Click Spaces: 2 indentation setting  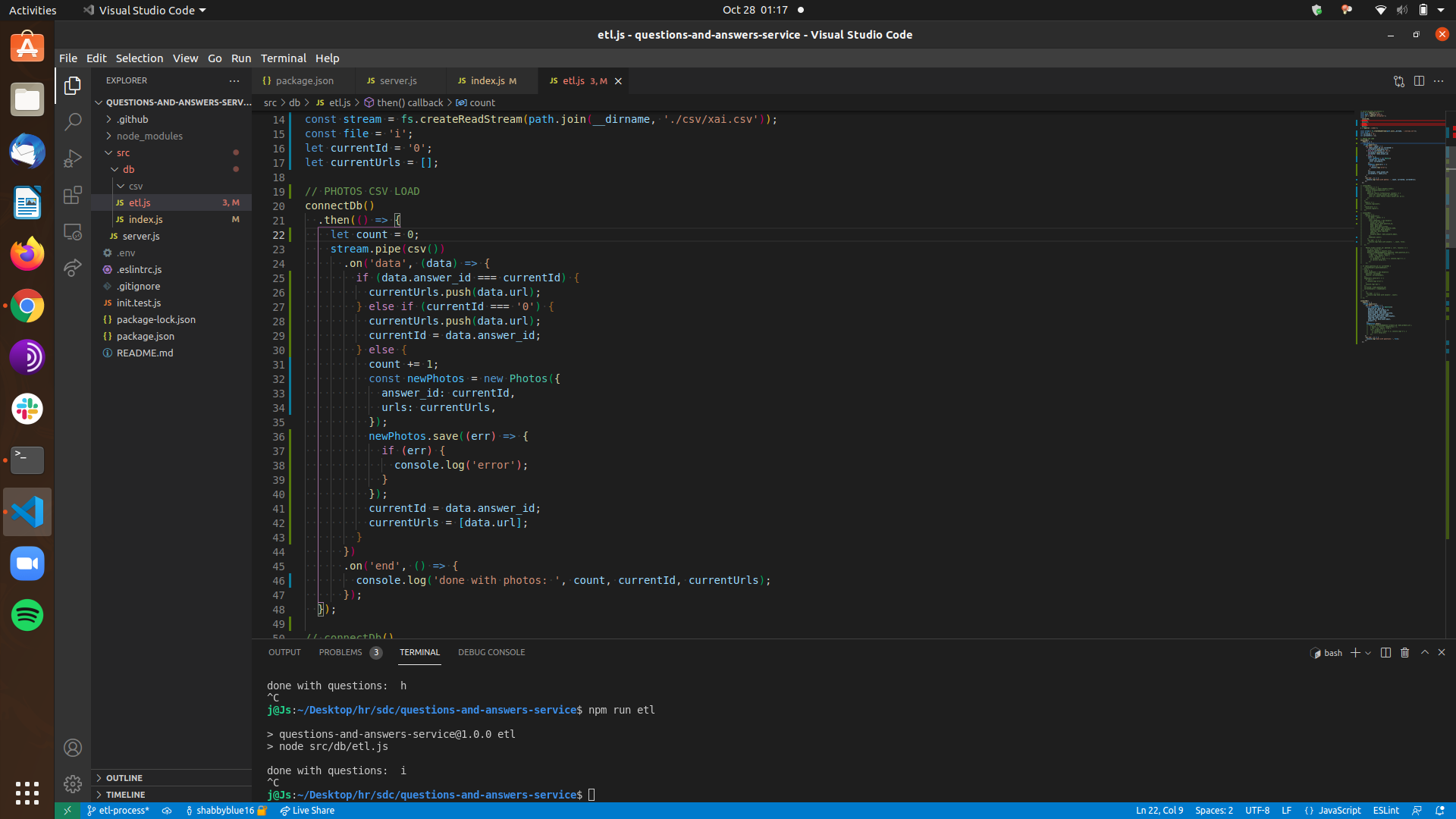tap(1213, 811)
